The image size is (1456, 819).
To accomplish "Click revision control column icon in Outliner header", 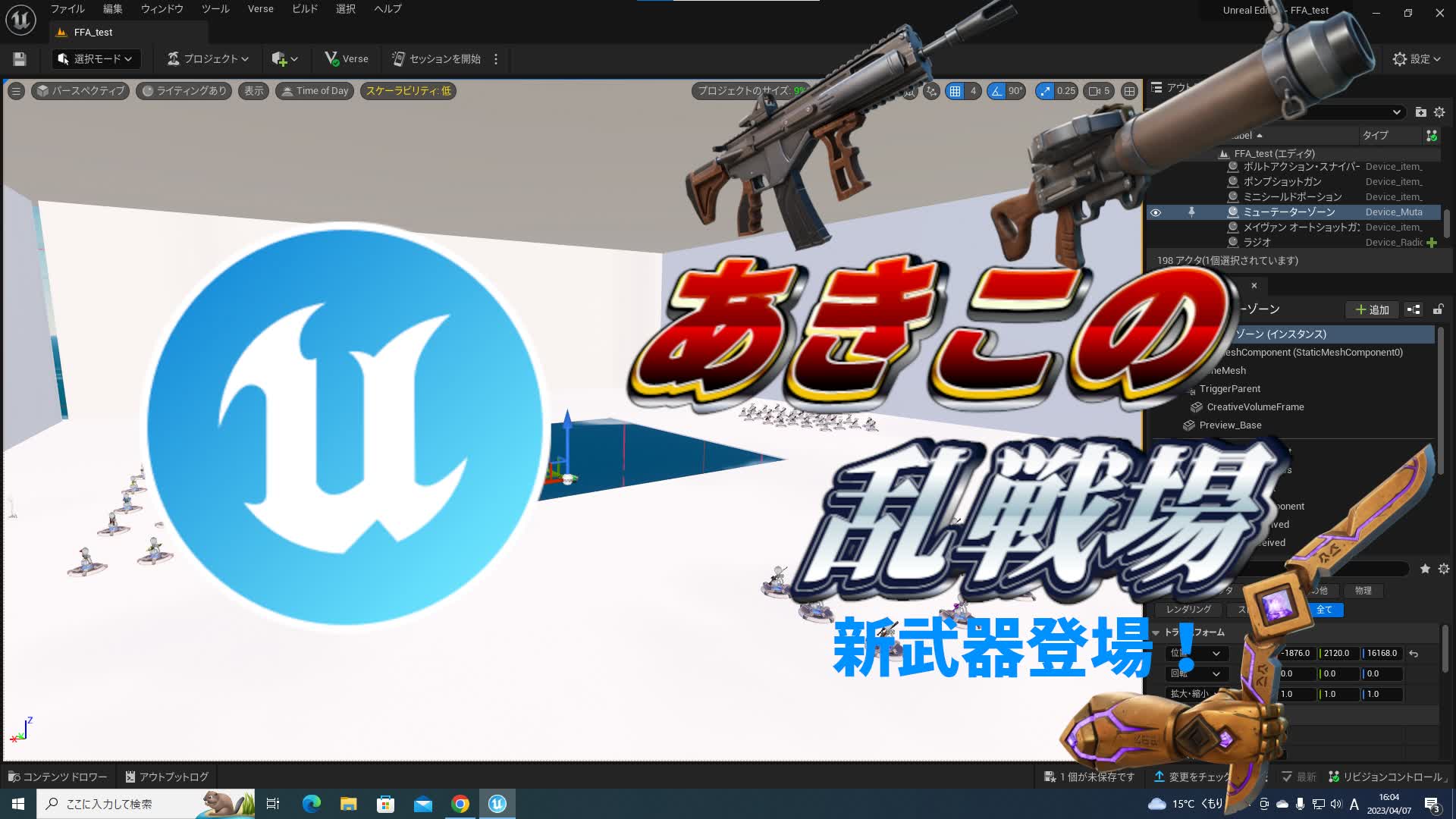I will pos(1432,136).
